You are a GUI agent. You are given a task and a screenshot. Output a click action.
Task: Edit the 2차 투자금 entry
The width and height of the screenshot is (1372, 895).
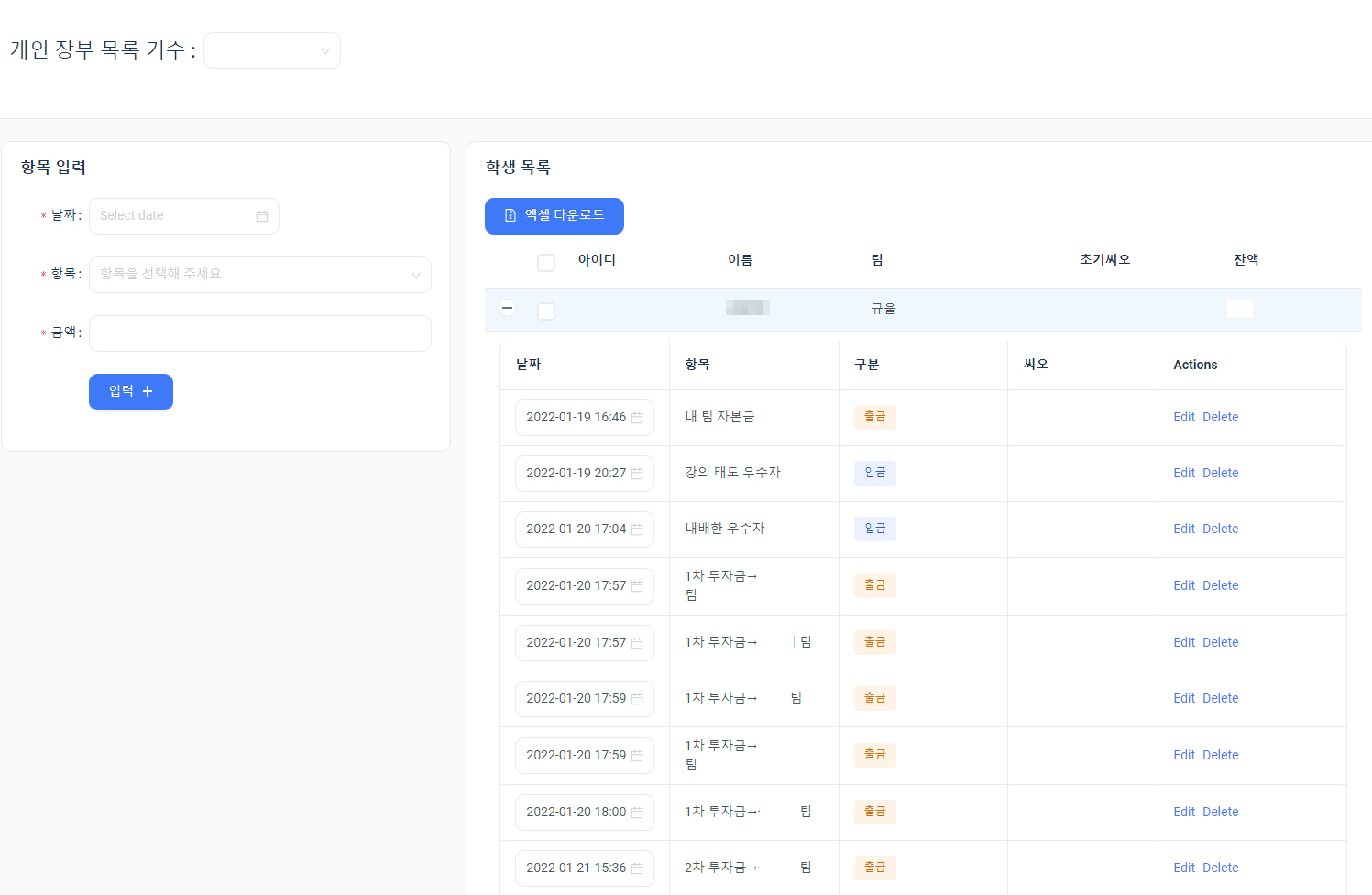tap(1184, 868)
